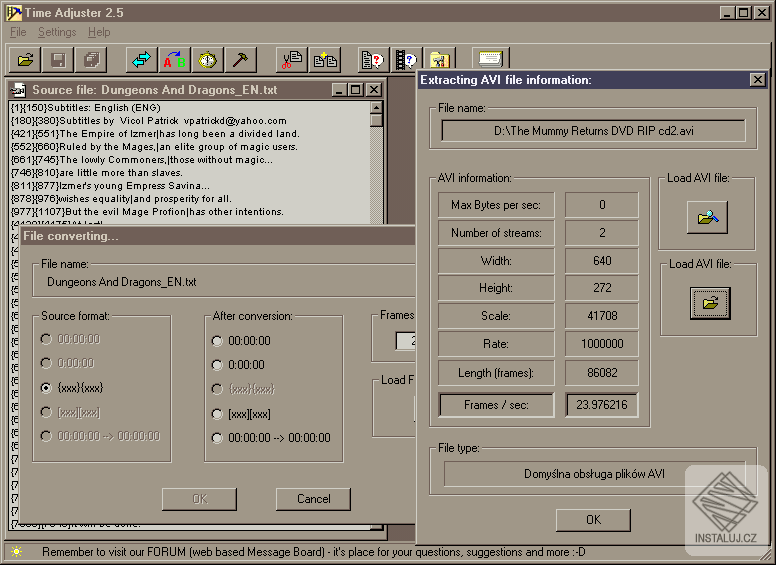Click the AVI File name field

click(593, 131)
